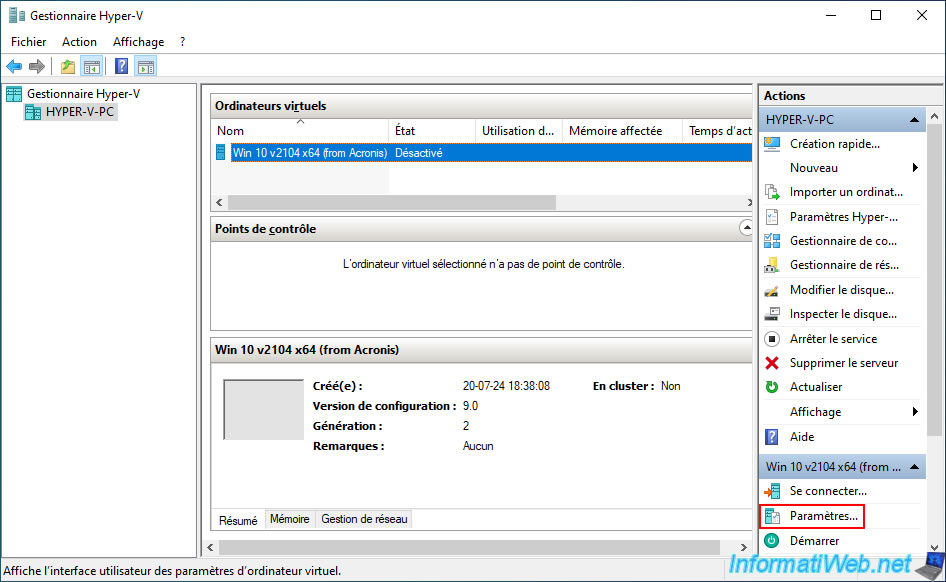Viewport: 946px width, 582px height.
Task: Click the Modifier le disque icon
Action: click(x=772, y=290)
